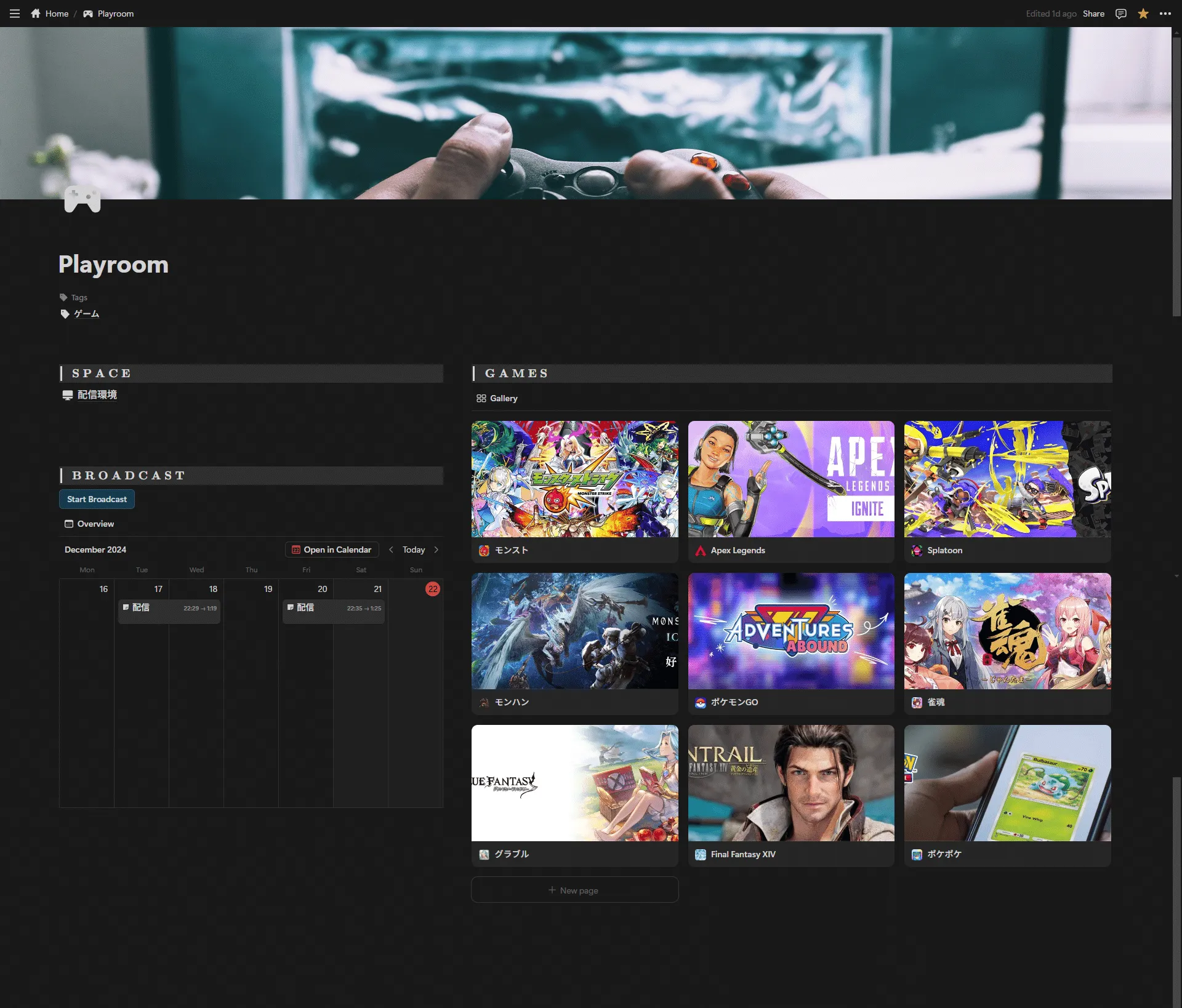
Task: Click the Home house icon in breadcrumb
Action: (x=36, y=14)
